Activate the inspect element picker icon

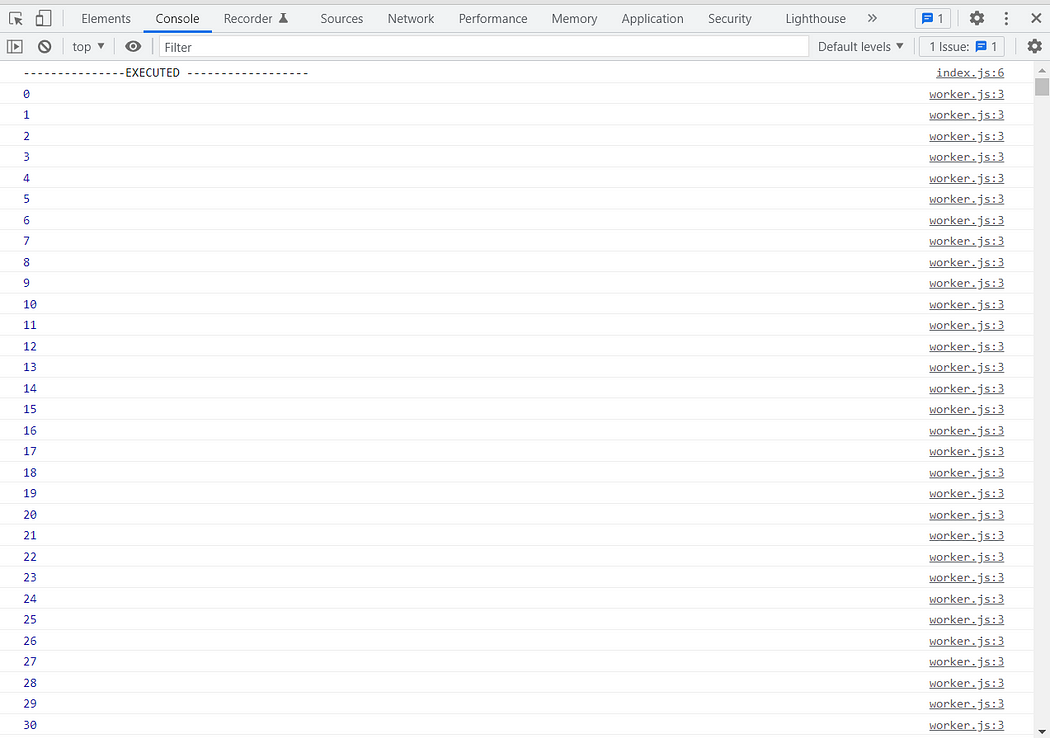pos(16,19)
